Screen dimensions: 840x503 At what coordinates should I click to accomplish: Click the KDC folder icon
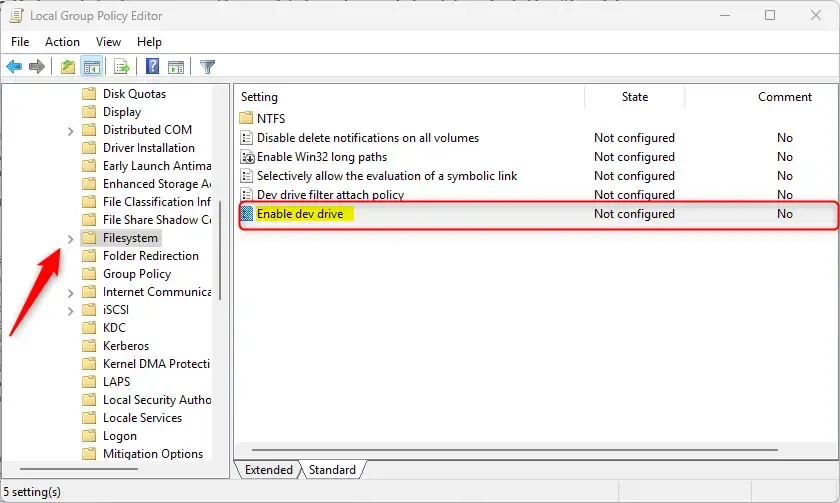[89, 327]
